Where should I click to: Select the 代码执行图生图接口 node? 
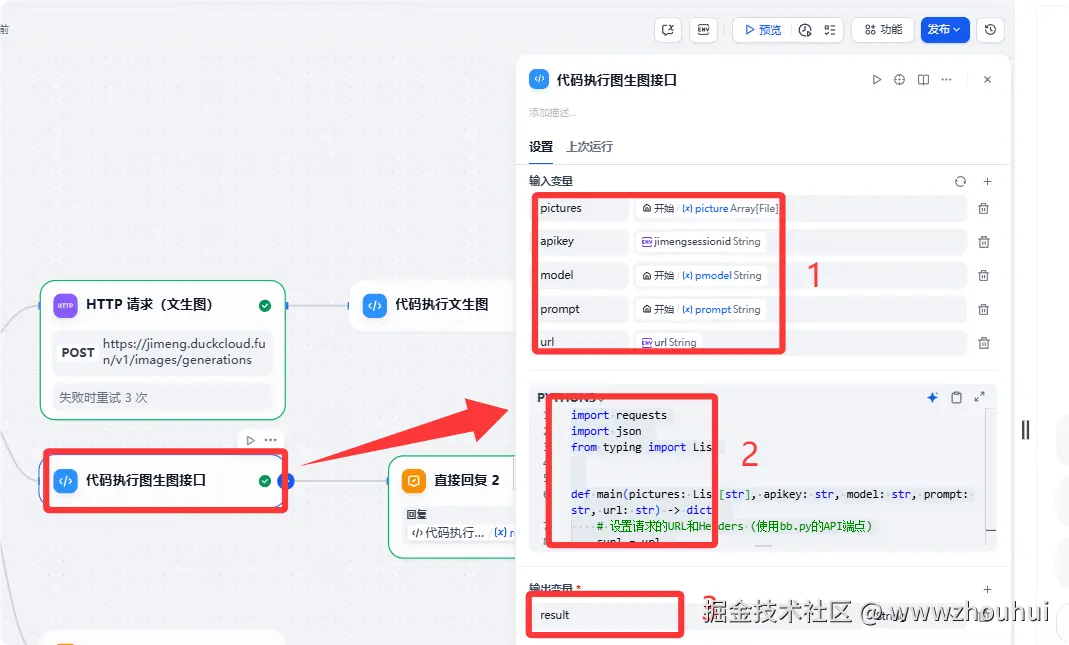pyautogui.click(x=162, y=481)
